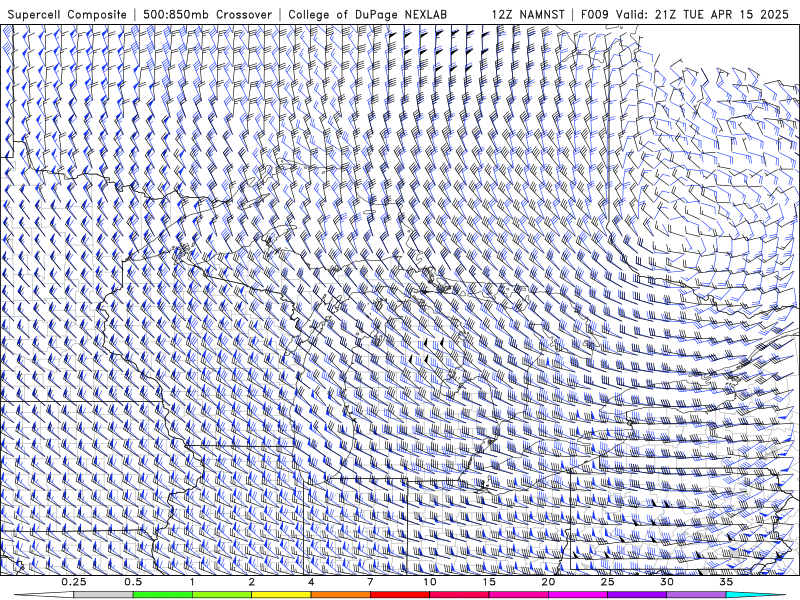Click the legend value 4
Screen dimensions: 800x600
tap(311, 582)
